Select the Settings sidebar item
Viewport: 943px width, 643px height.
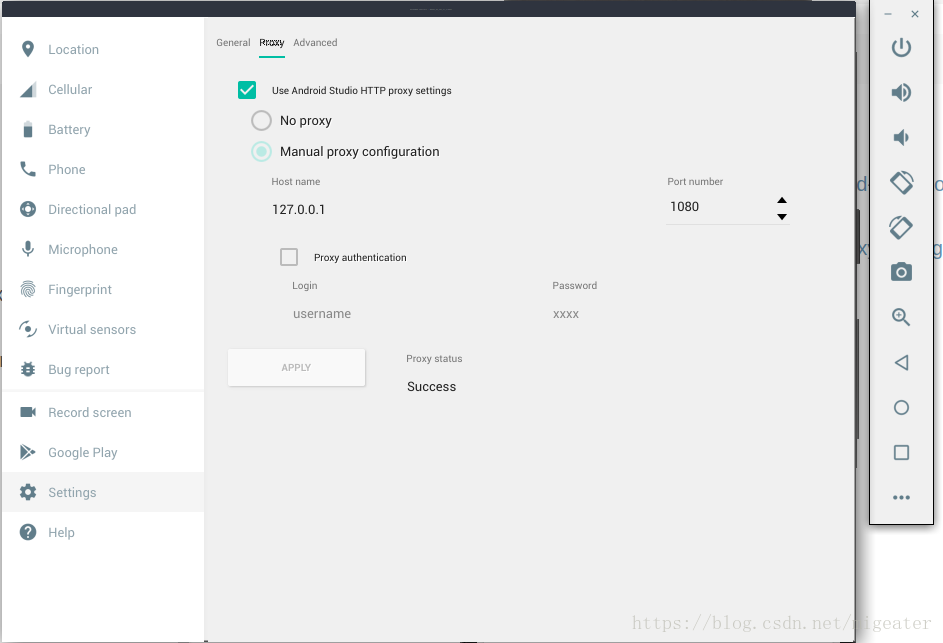pyautogui.click(x=103, y=493)
